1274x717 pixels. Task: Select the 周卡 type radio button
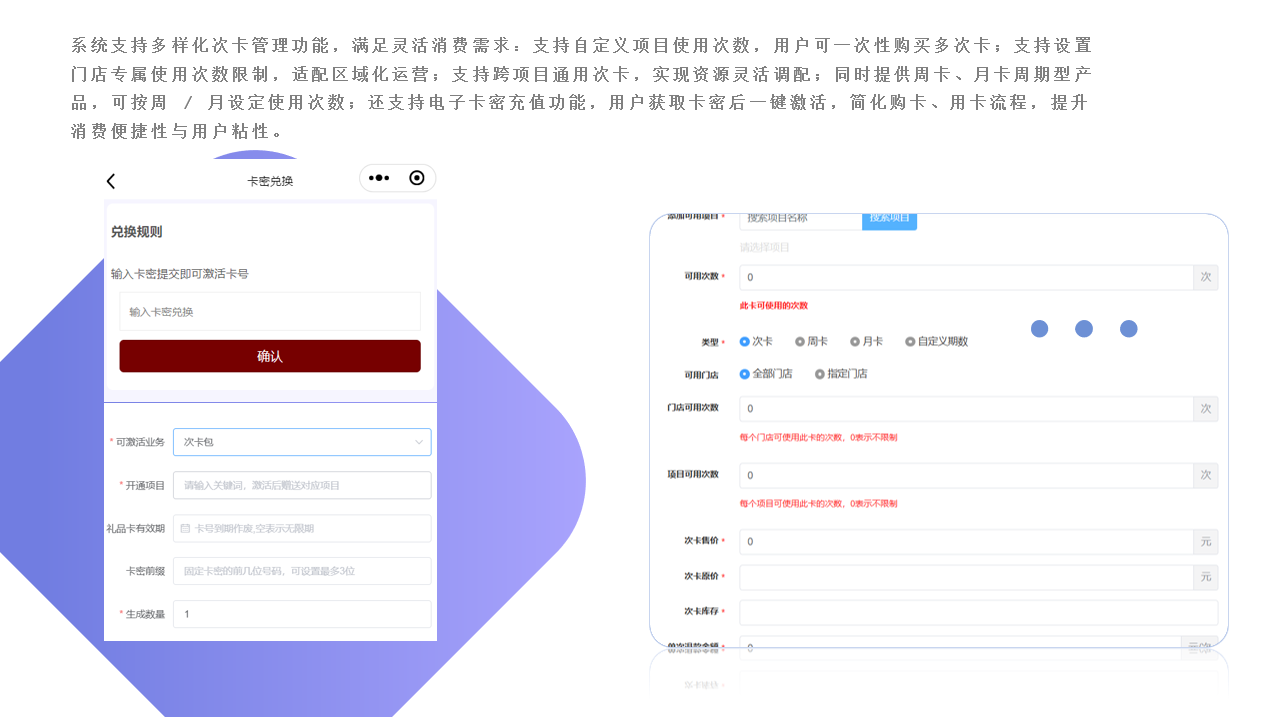click(800, 341)
